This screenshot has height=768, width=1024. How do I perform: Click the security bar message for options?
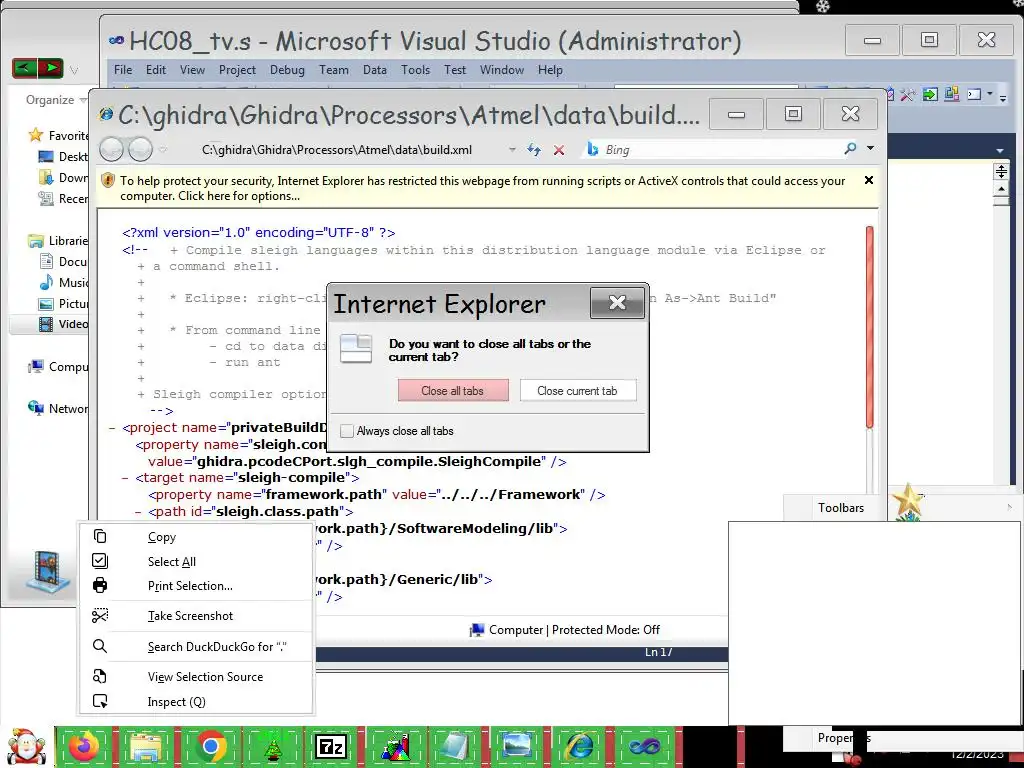point(483,188)
